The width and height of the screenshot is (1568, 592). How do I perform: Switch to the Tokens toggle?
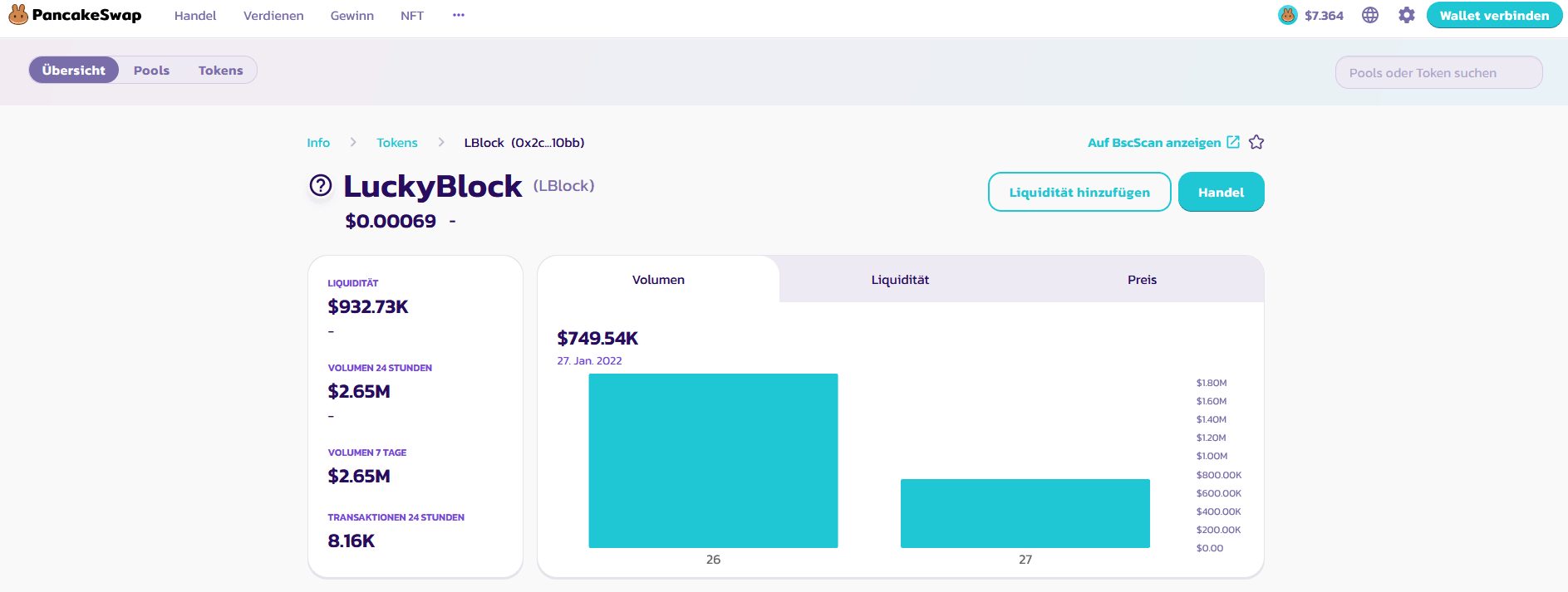(x=220, y=71)
